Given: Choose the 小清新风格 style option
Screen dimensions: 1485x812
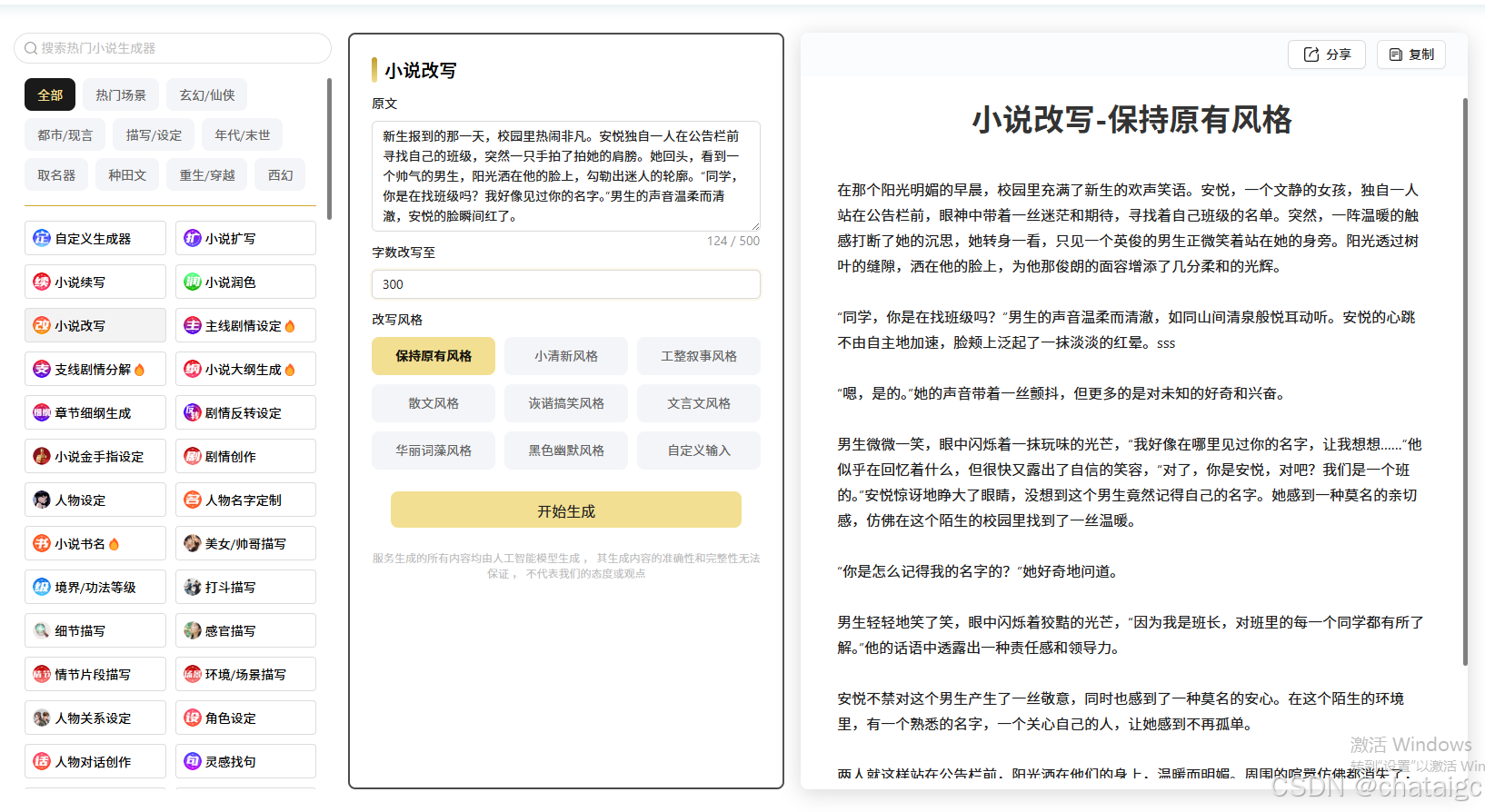Looking at the screenshot, I should [x=566, y=356].
